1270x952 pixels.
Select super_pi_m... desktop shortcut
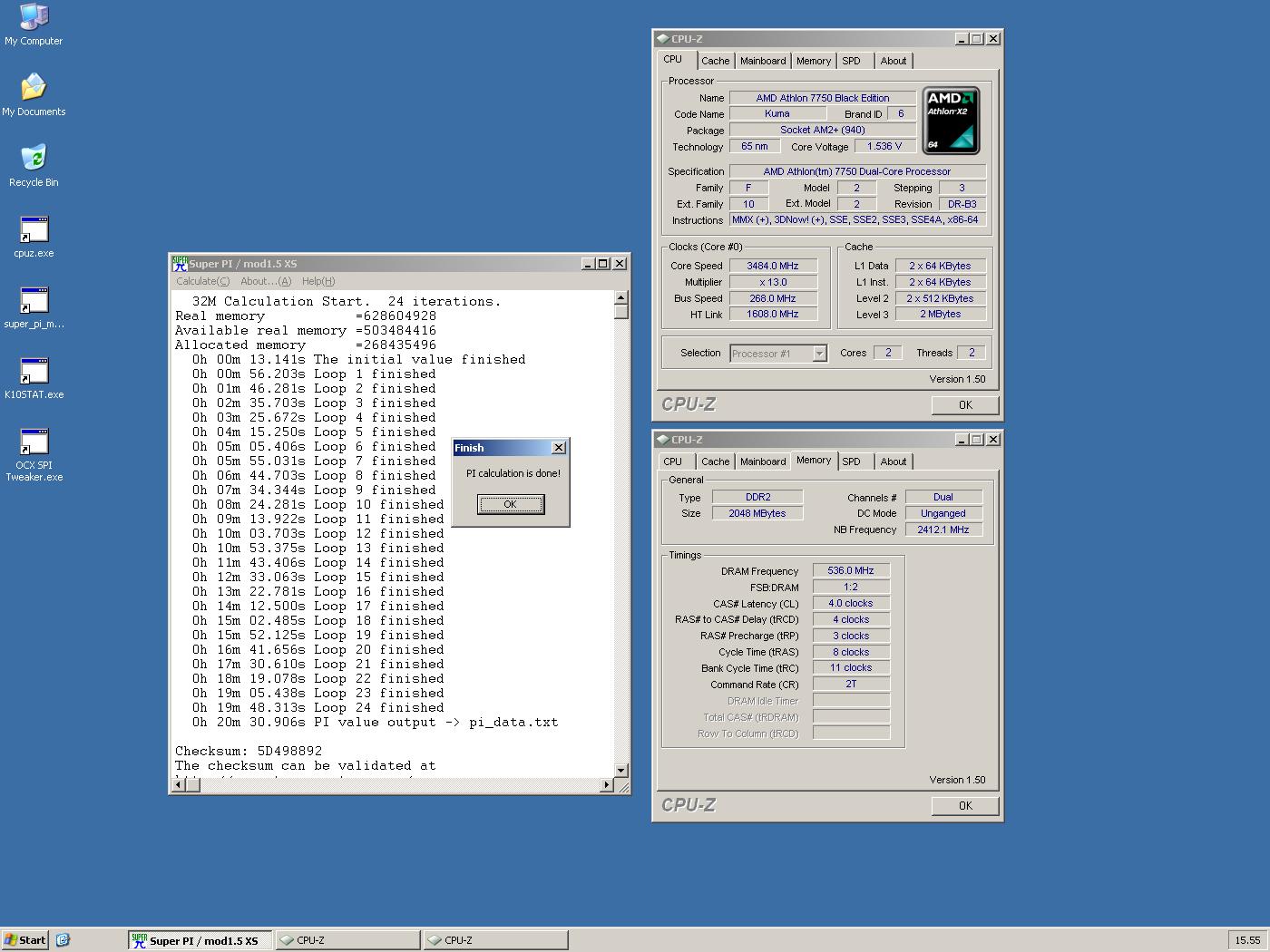[34, 307]
